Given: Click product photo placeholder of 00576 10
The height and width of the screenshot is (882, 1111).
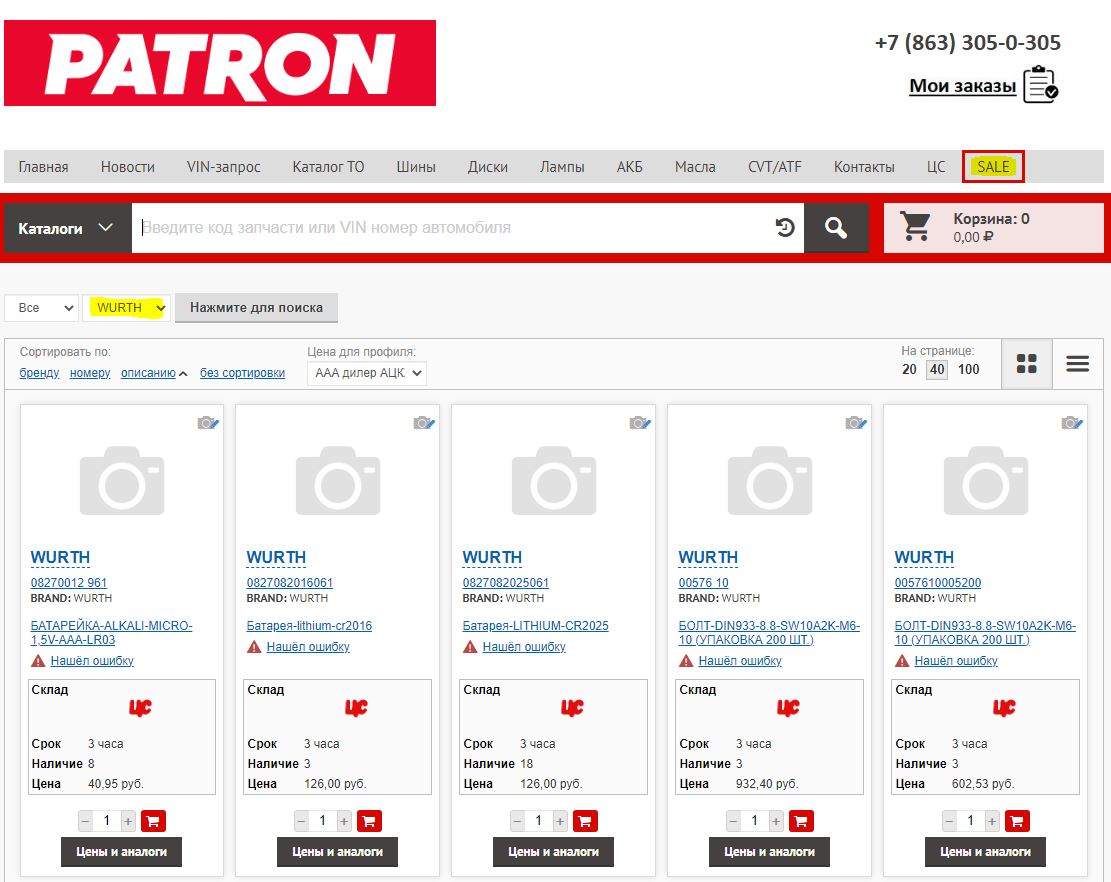Looking at the screenshot, I should click(769, 480).
